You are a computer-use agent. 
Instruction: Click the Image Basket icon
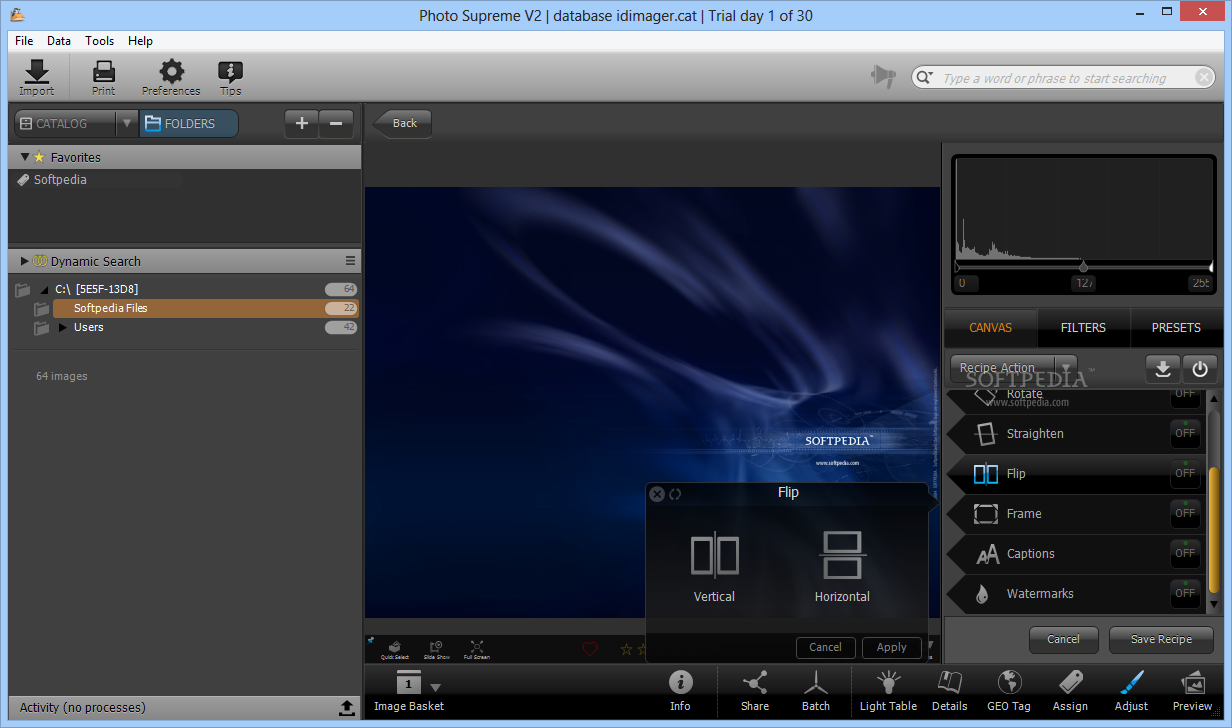[x=408, y=684]
